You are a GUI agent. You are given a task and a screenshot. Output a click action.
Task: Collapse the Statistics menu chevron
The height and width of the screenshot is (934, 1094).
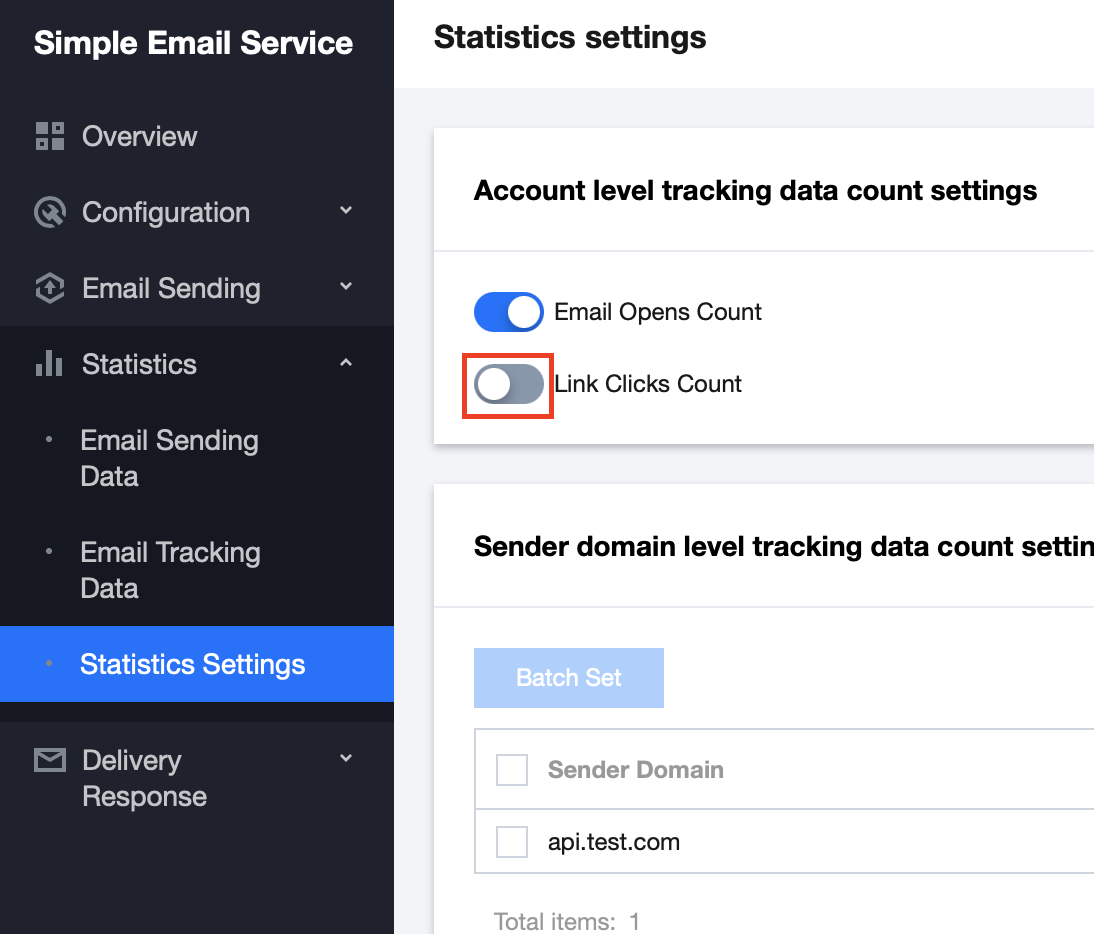(346, 363)
